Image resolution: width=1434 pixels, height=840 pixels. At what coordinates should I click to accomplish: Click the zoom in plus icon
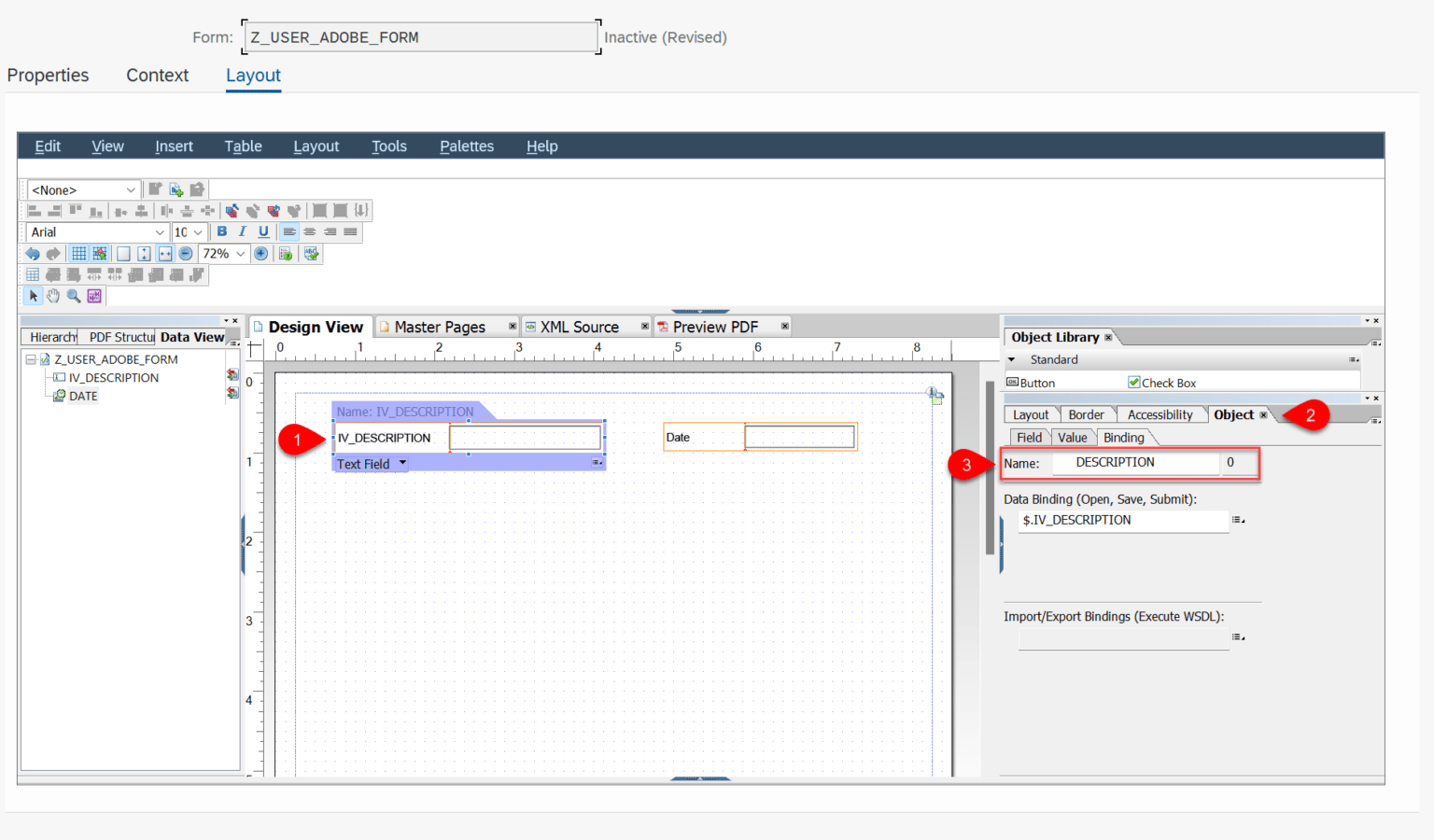tap(260, 253)
